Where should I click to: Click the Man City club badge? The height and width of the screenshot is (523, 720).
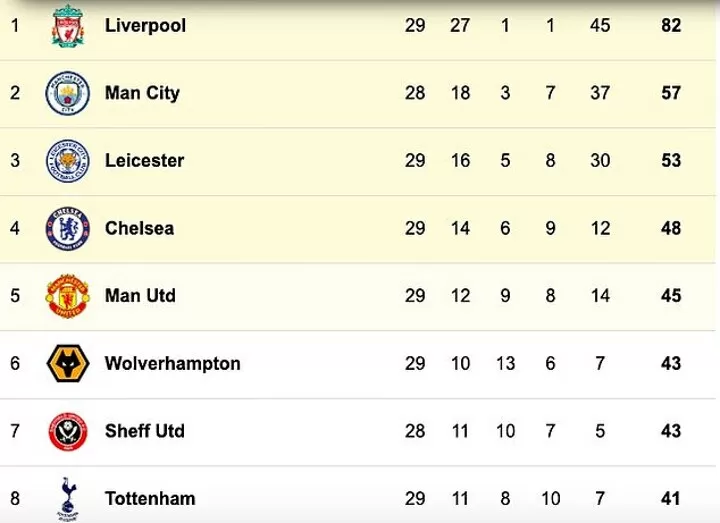tap(68, 93)
